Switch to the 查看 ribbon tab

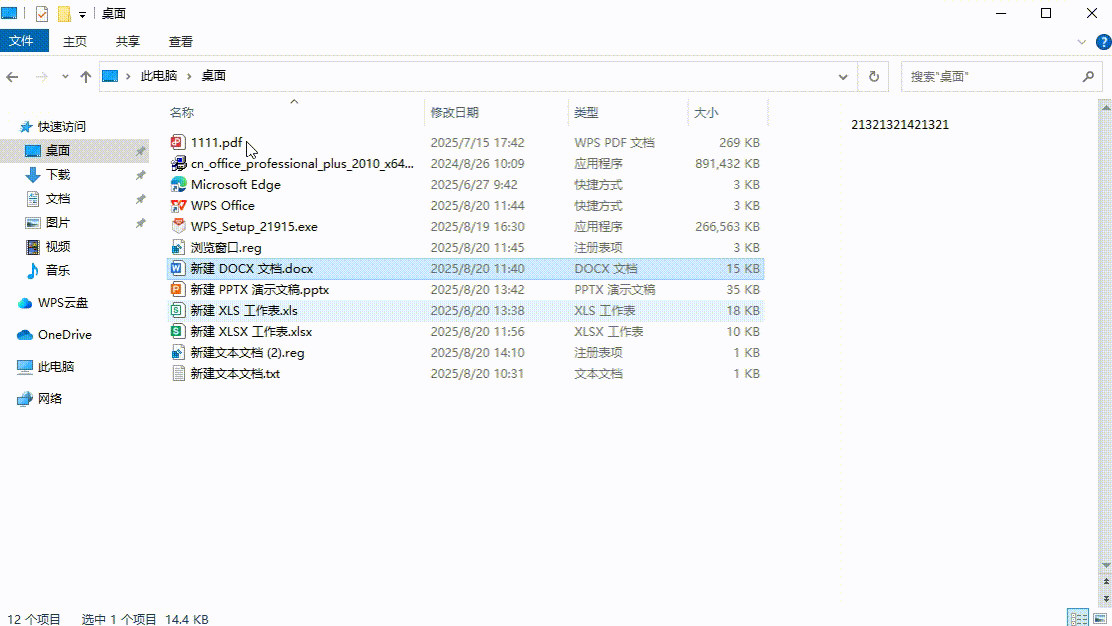181,42
